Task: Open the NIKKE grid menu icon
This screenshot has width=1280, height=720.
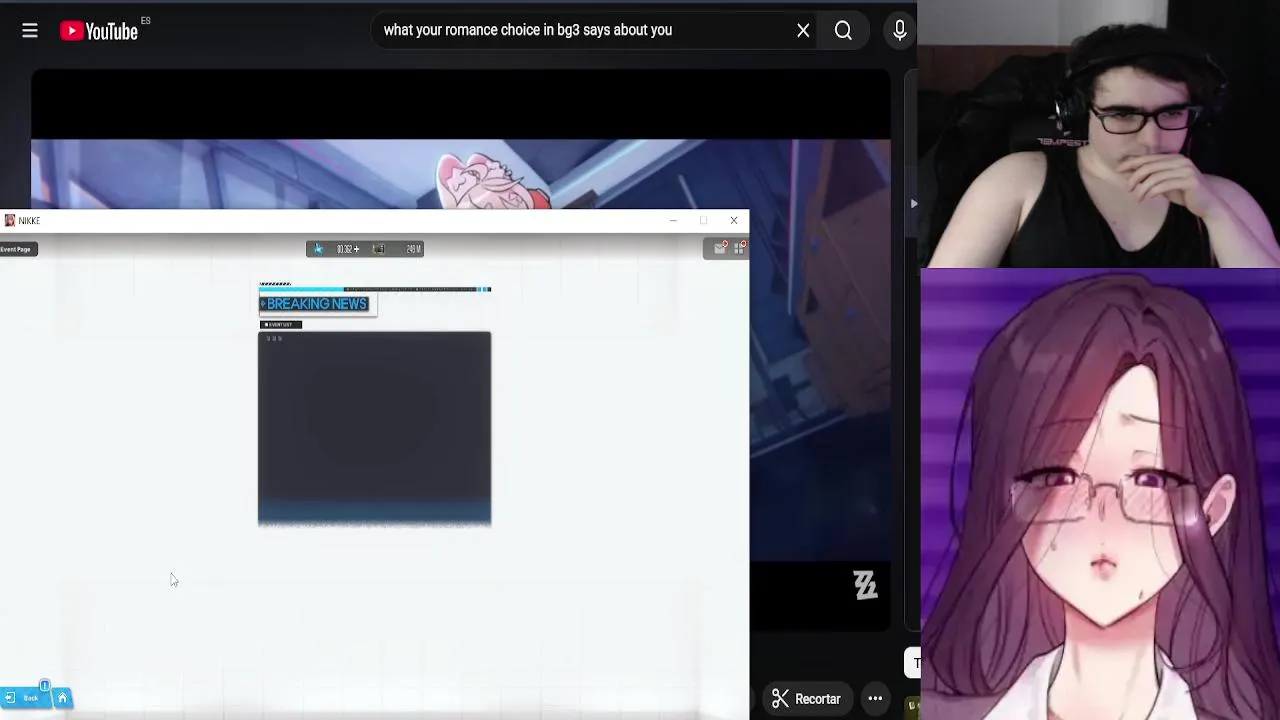Action: click(740, 248)
